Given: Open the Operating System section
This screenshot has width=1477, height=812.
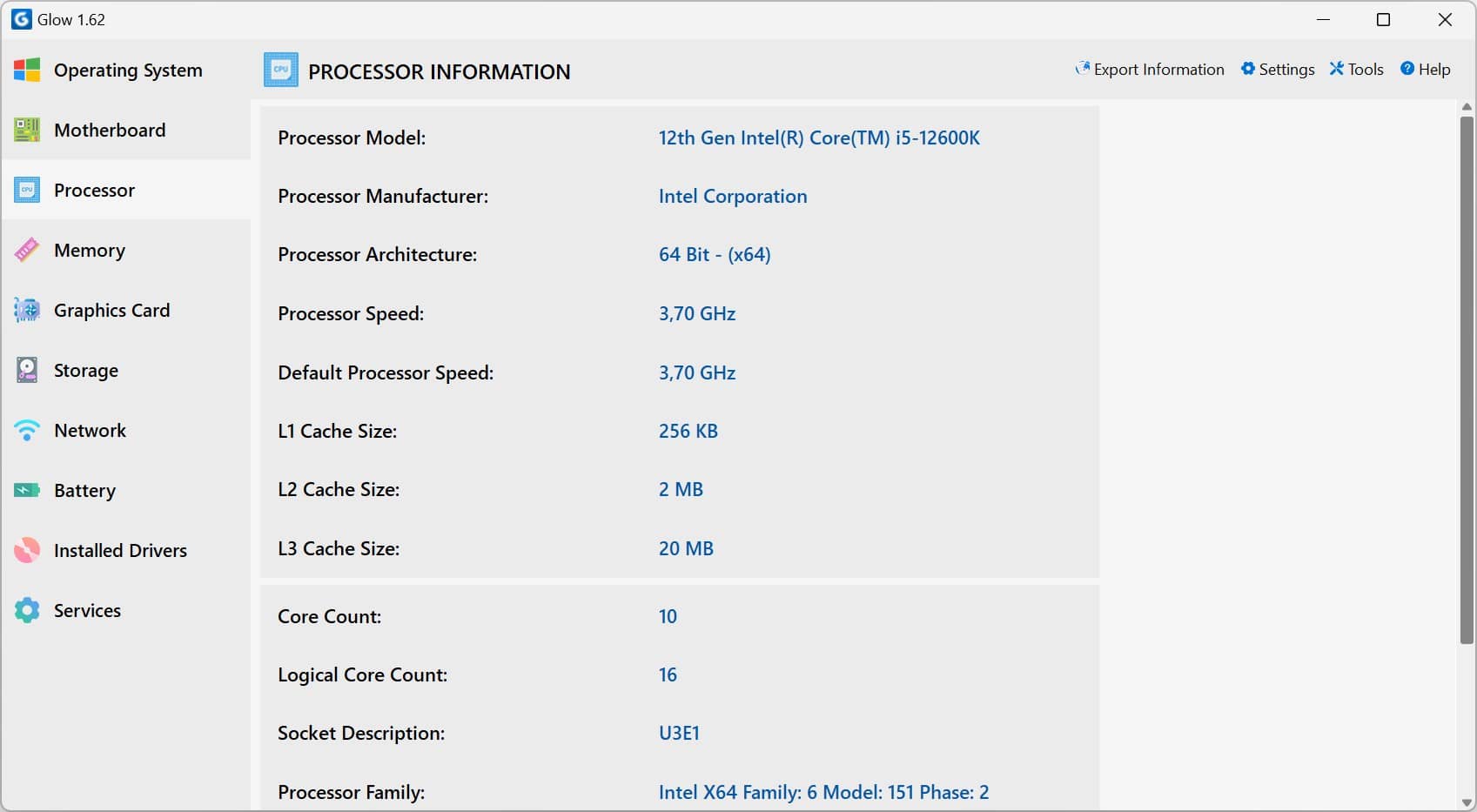Looking at the screenshot, I should click(126, 70).
